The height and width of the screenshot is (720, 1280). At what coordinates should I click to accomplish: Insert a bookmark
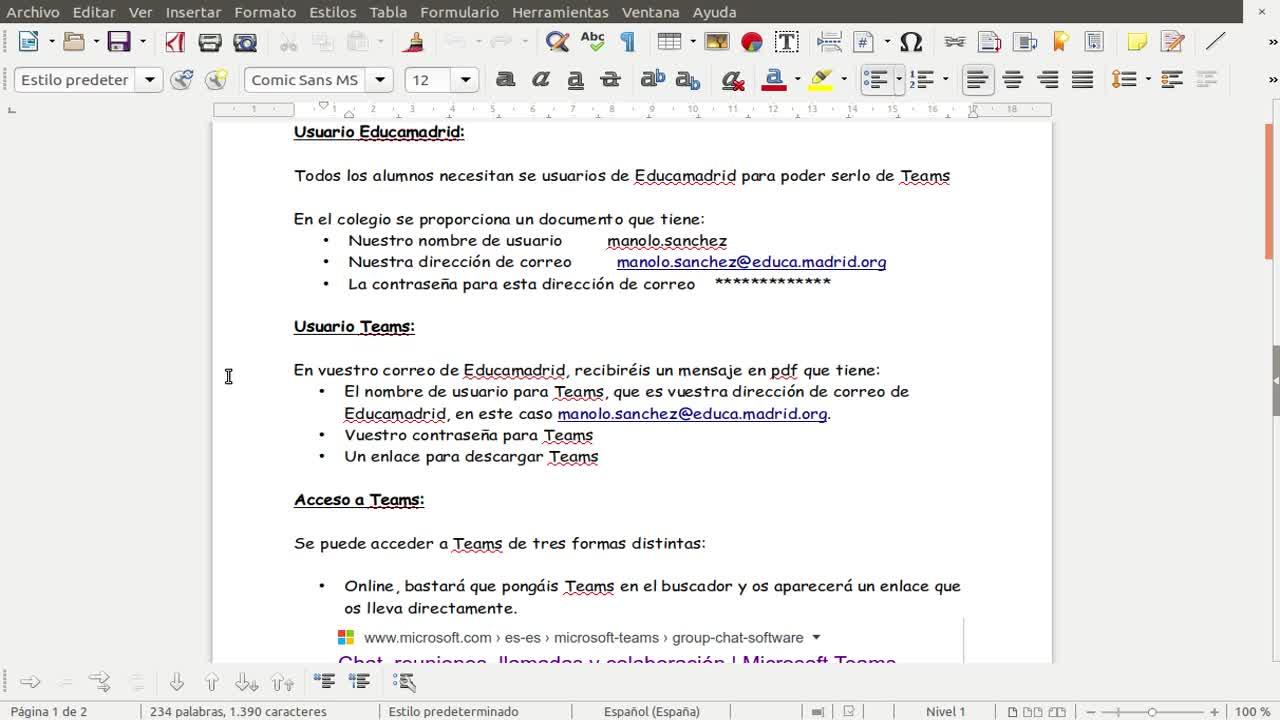[x=1059, y=42]
